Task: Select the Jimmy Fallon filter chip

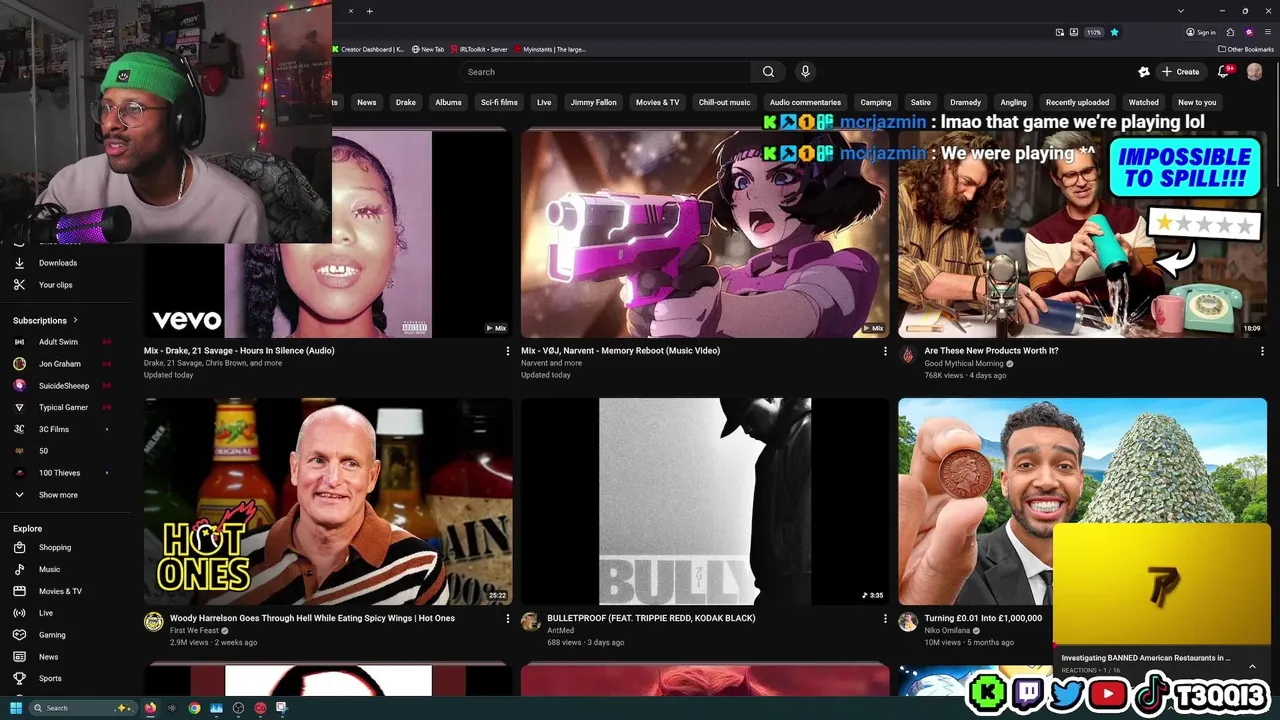Action: [594, 102]
